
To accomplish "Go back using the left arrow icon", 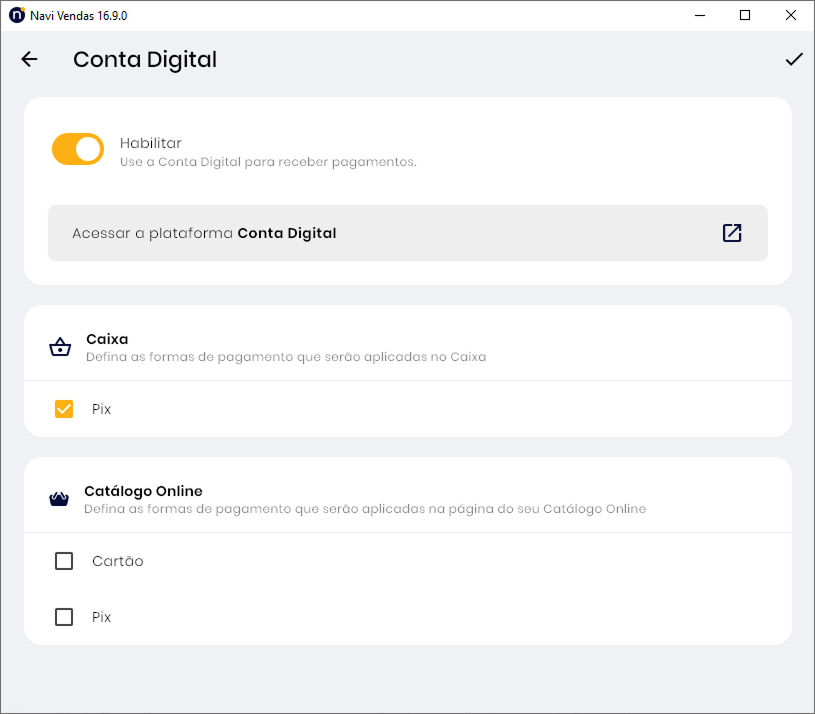I will point(29,59).
